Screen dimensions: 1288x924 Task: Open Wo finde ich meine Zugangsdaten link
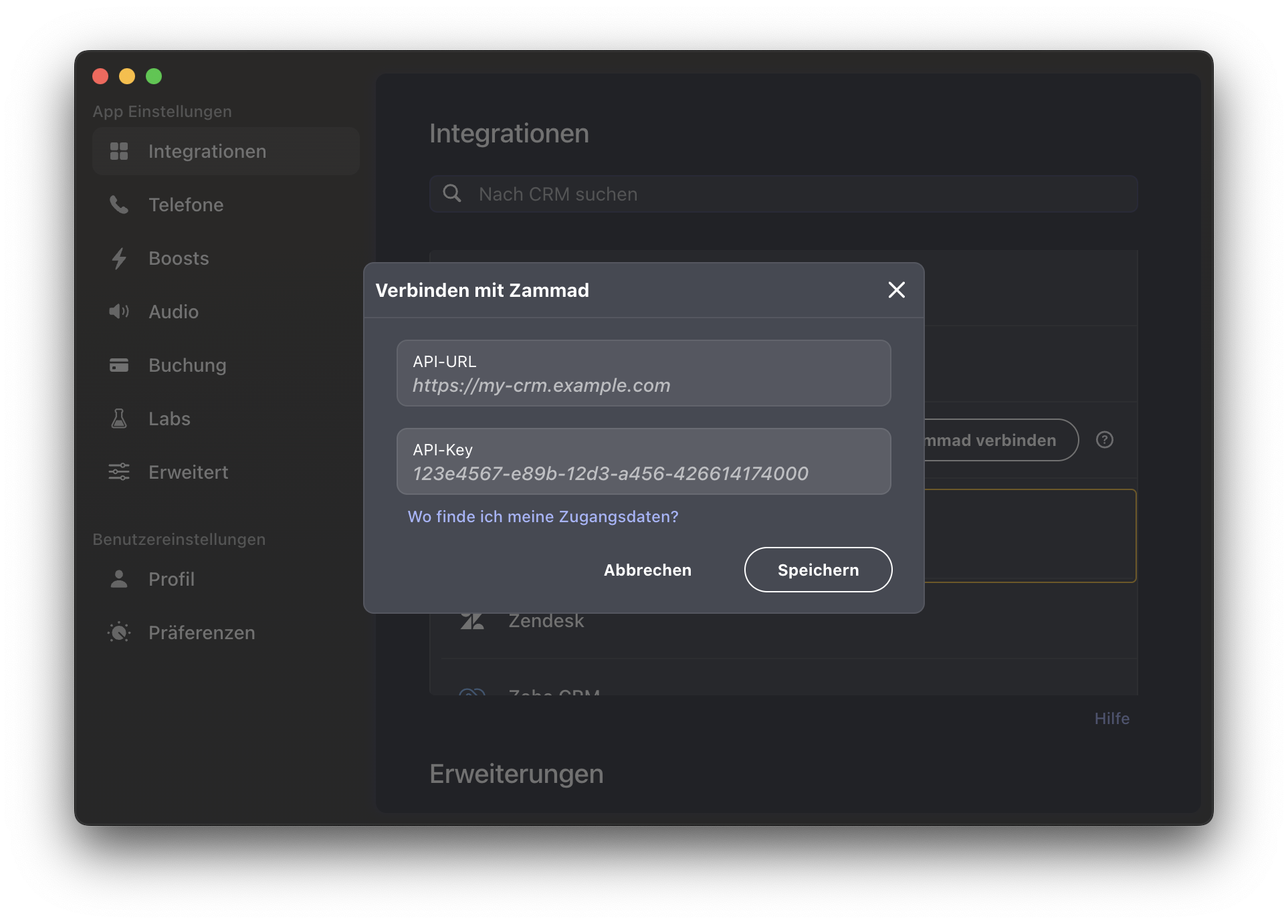[x=543, y=517]
